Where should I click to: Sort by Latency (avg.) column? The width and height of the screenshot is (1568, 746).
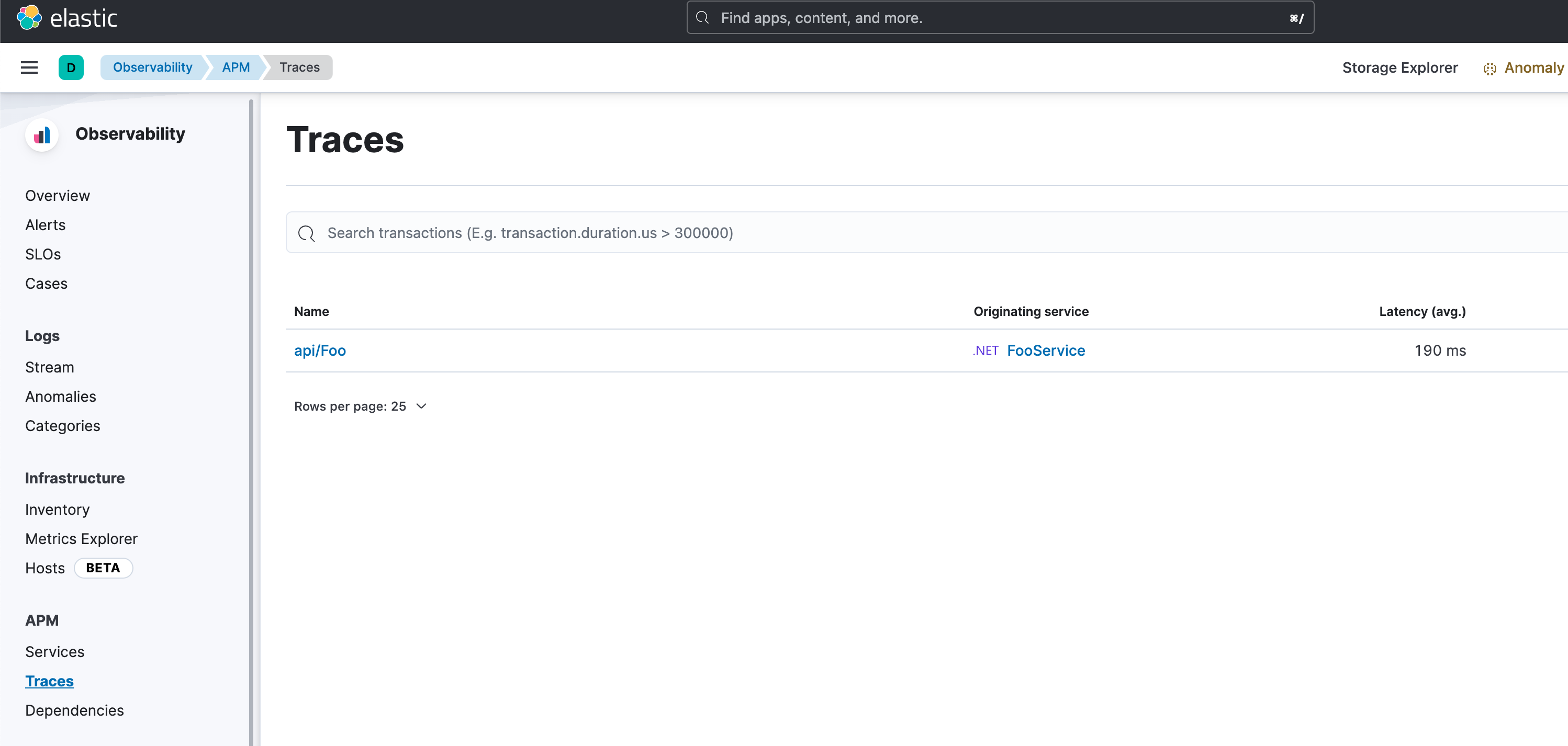1422,312
